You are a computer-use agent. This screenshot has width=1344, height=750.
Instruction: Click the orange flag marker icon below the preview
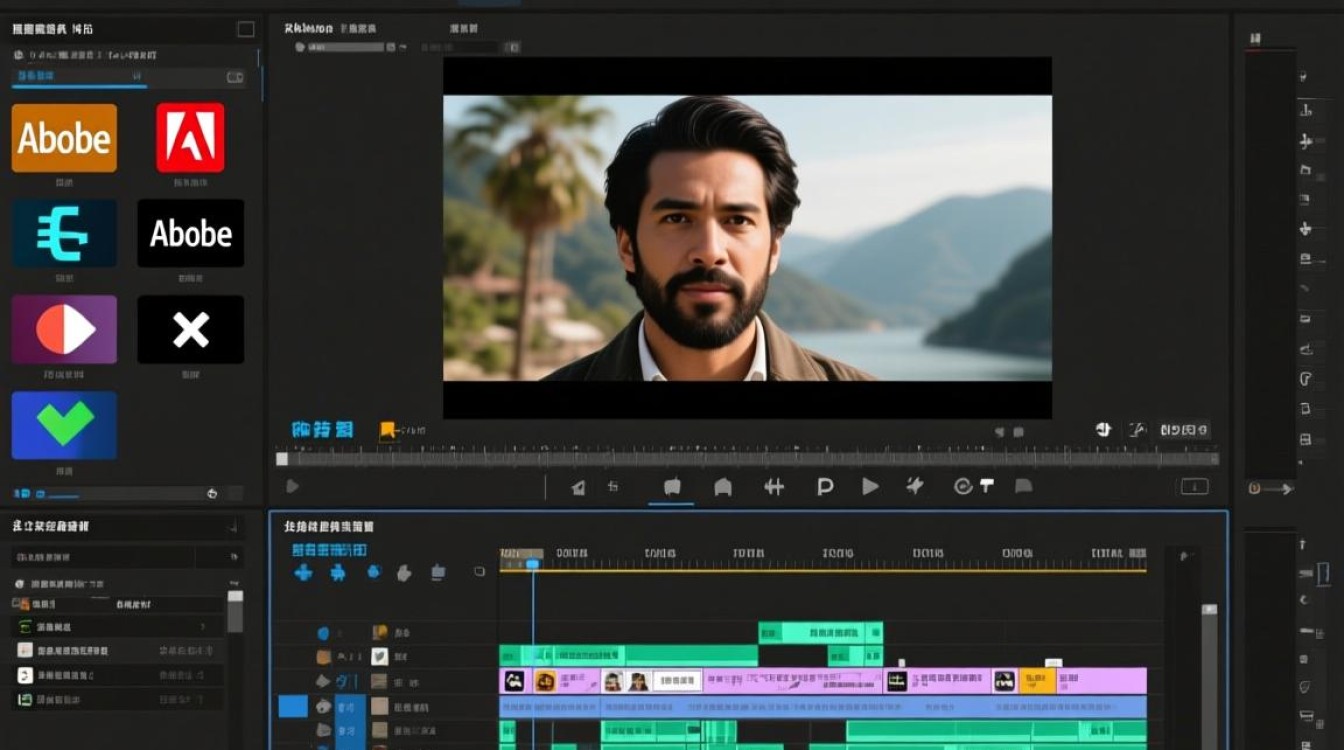point(387,431)
